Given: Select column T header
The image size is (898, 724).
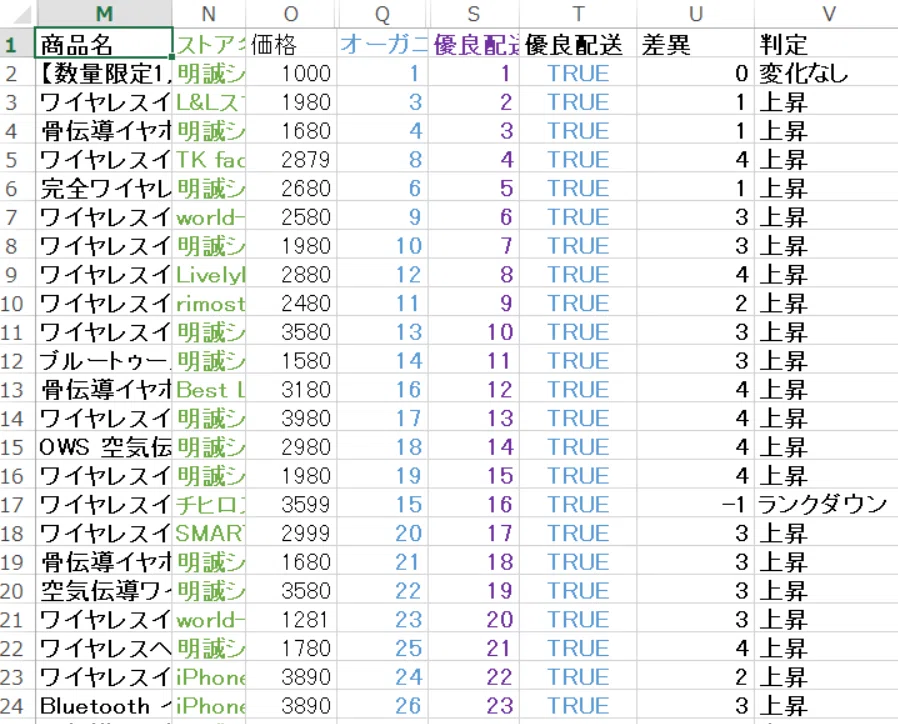Looking at the screenshot, I should tap(578, 13).
